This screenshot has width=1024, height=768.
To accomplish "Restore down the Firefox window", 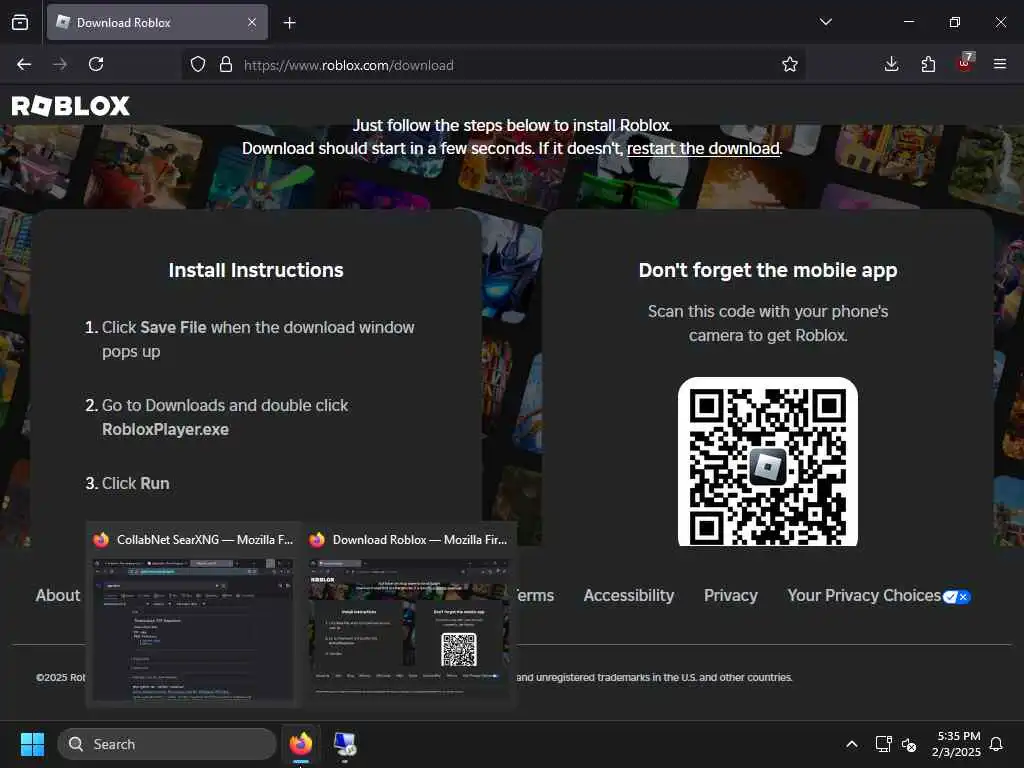I will 954,22.
